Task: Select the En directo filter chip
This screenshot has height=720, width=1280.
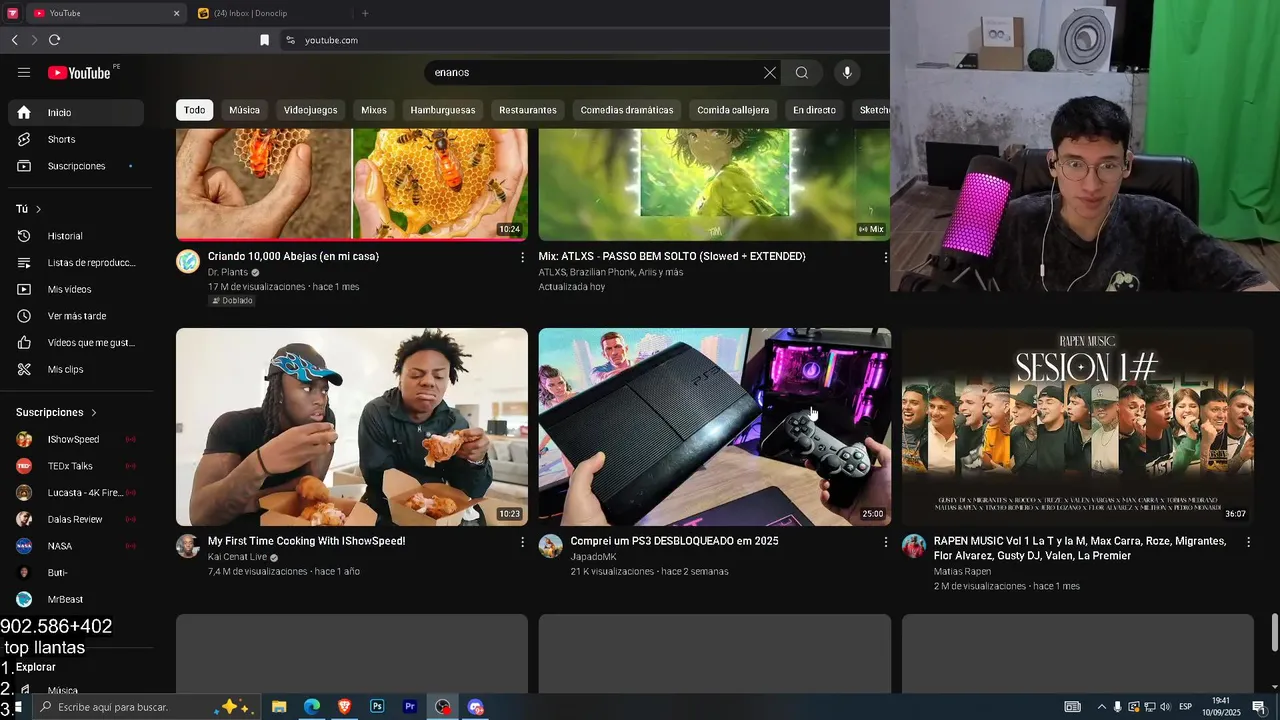Action: click(814, 110)
